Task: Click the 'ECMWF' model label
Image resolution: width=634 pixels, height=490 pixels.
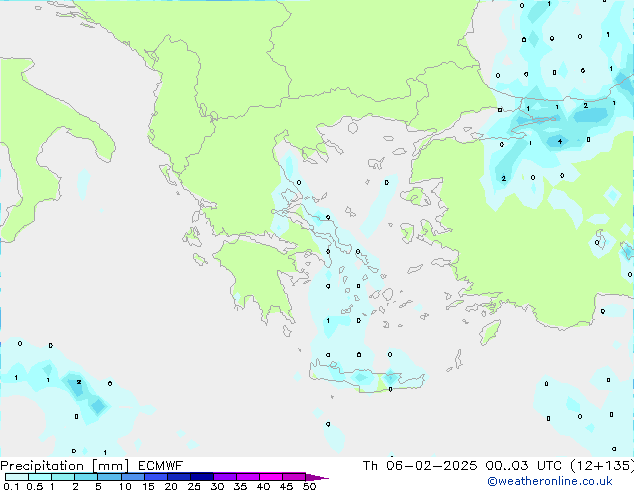Action: click(x=161, y=466)
